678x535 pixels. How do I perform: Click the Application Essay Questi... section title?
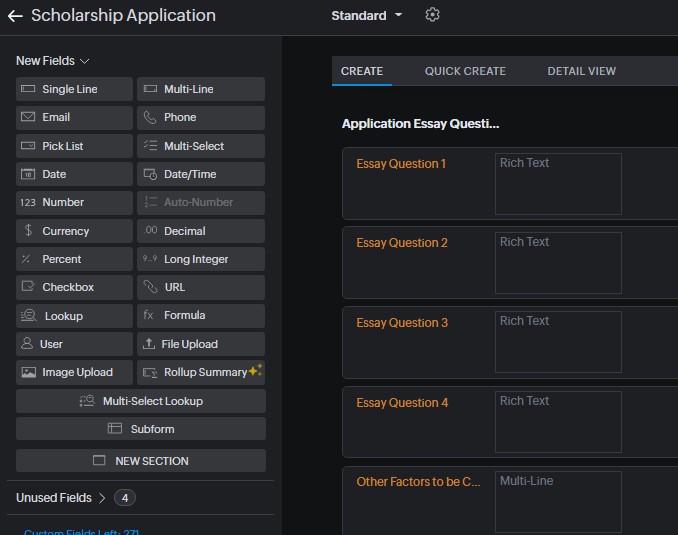point(420,124)
